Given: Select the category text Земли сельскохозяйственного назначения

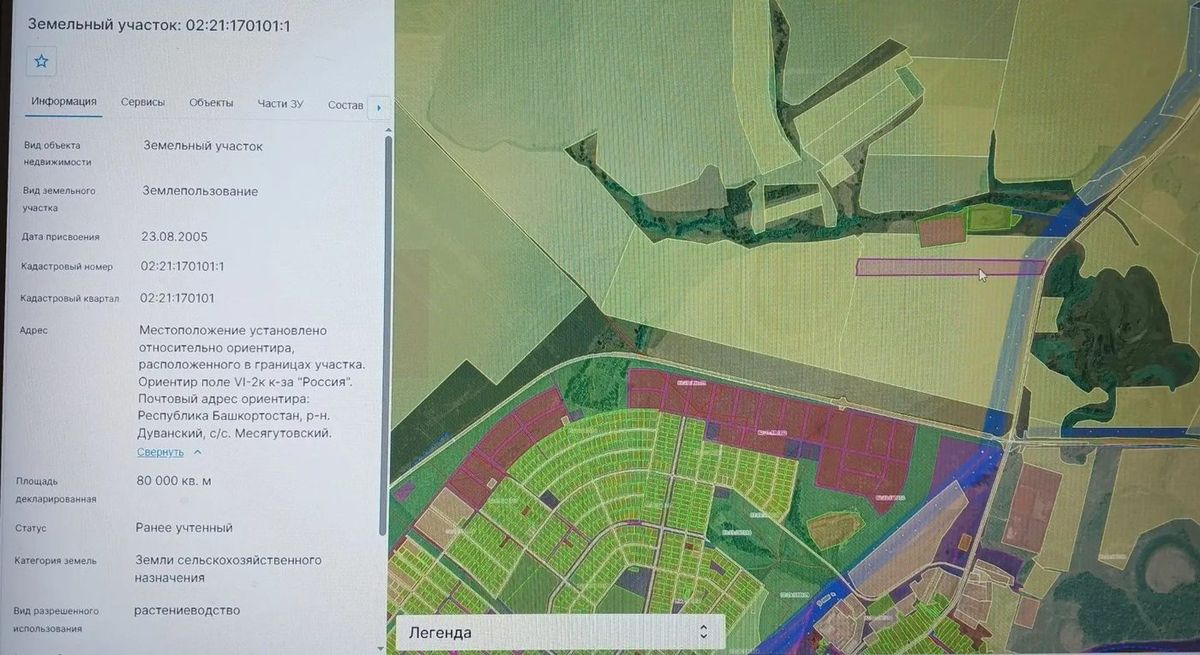Looking at the screenshot, I should pyautogui.click(x=228, y=569).
